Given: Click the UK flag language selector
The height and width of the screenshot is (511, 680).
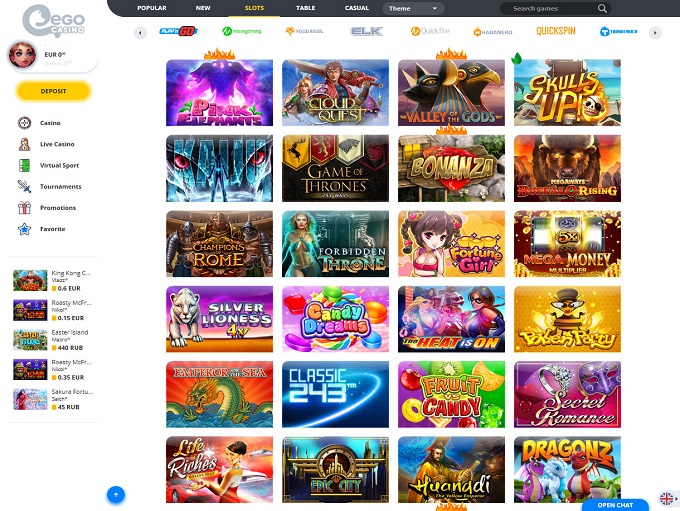Looking at the screenshot, I should coord(667,498).
